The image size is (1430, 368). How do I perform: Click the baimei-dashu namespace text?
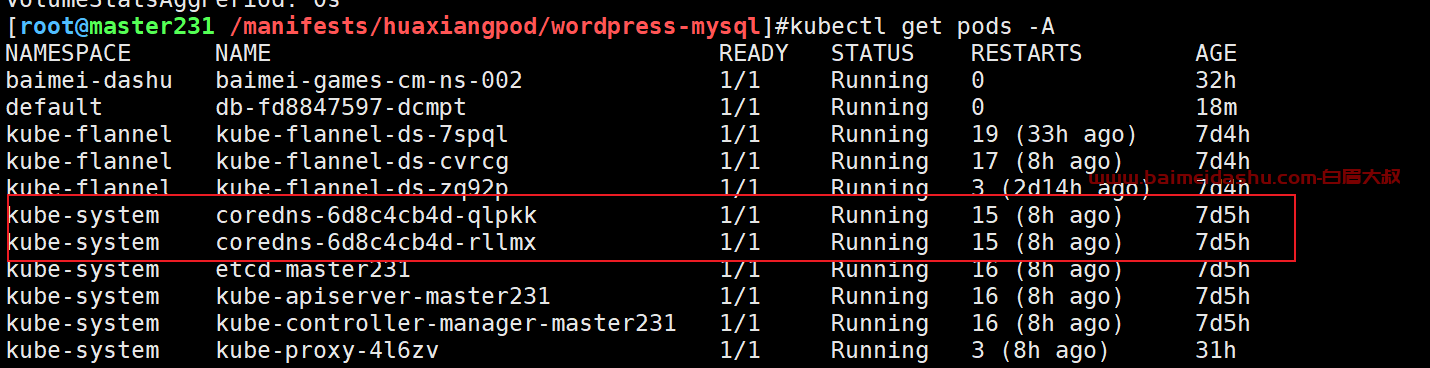pos(89,80)
